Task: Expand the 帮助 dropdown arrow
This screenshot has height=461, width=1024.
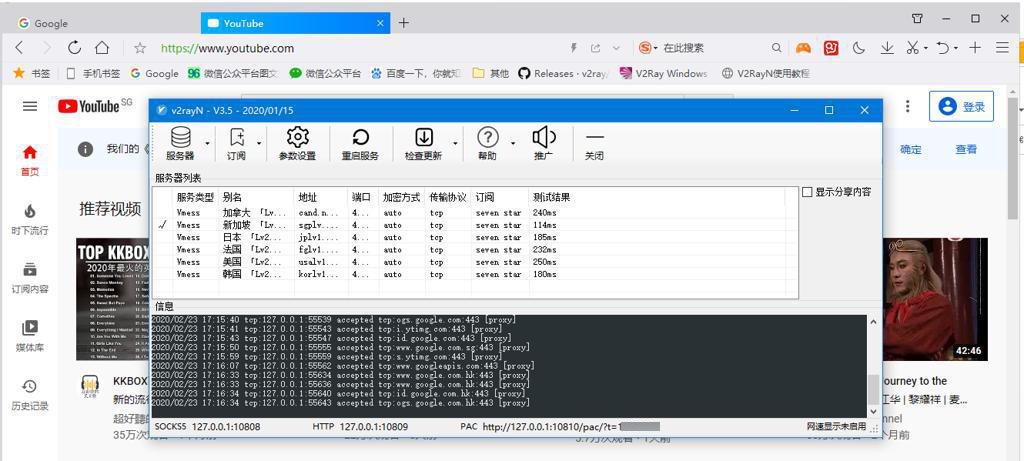Action: [x=513, y=143]
